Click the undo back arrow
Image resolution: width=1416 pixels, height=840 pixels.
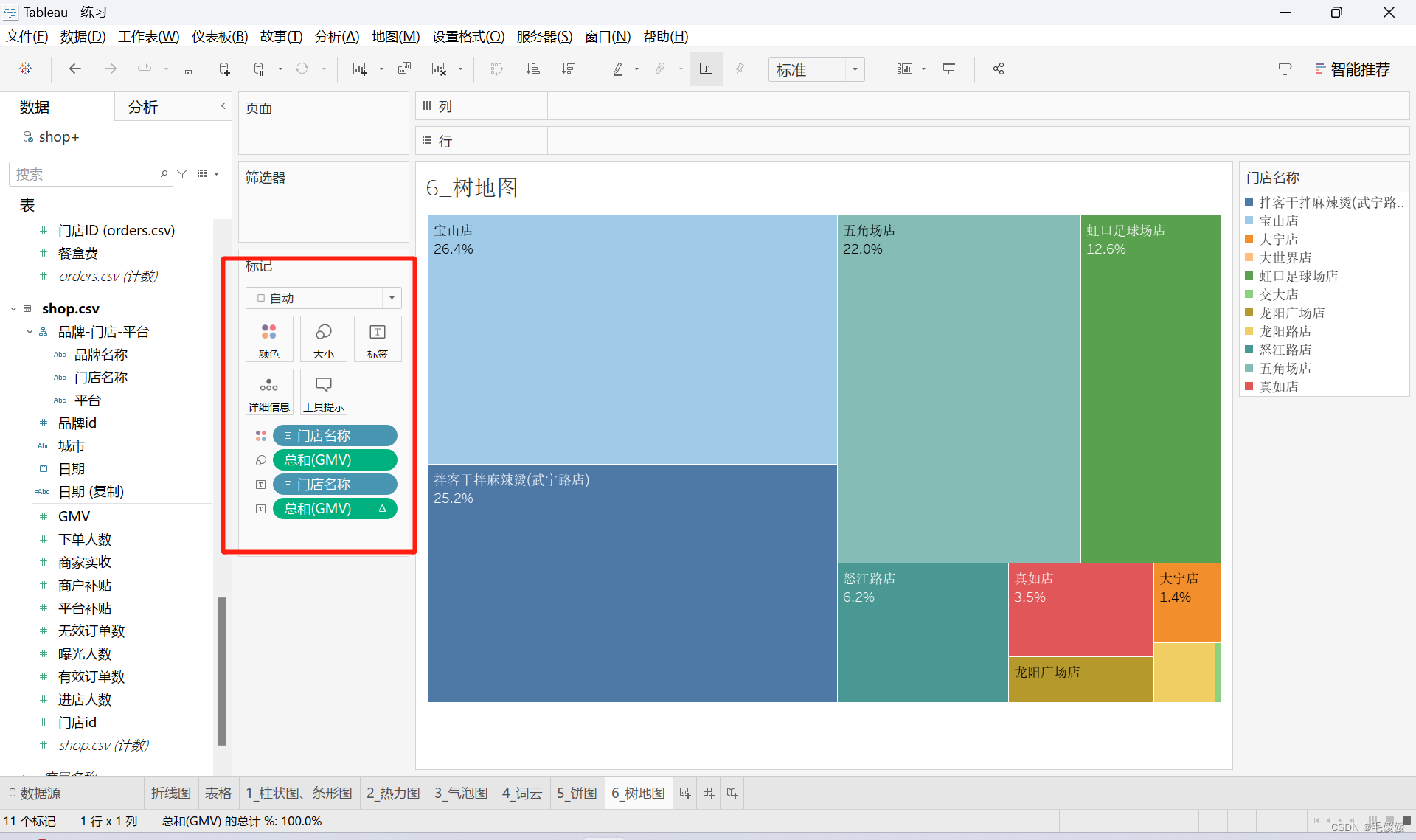coord(74,69)
